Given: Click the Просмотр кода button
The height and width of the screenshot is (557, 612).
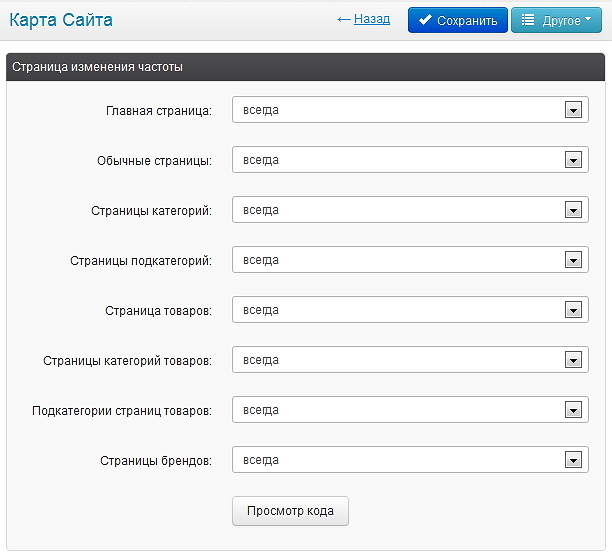Looking at the screenshot, I should (x=290, y=511).
